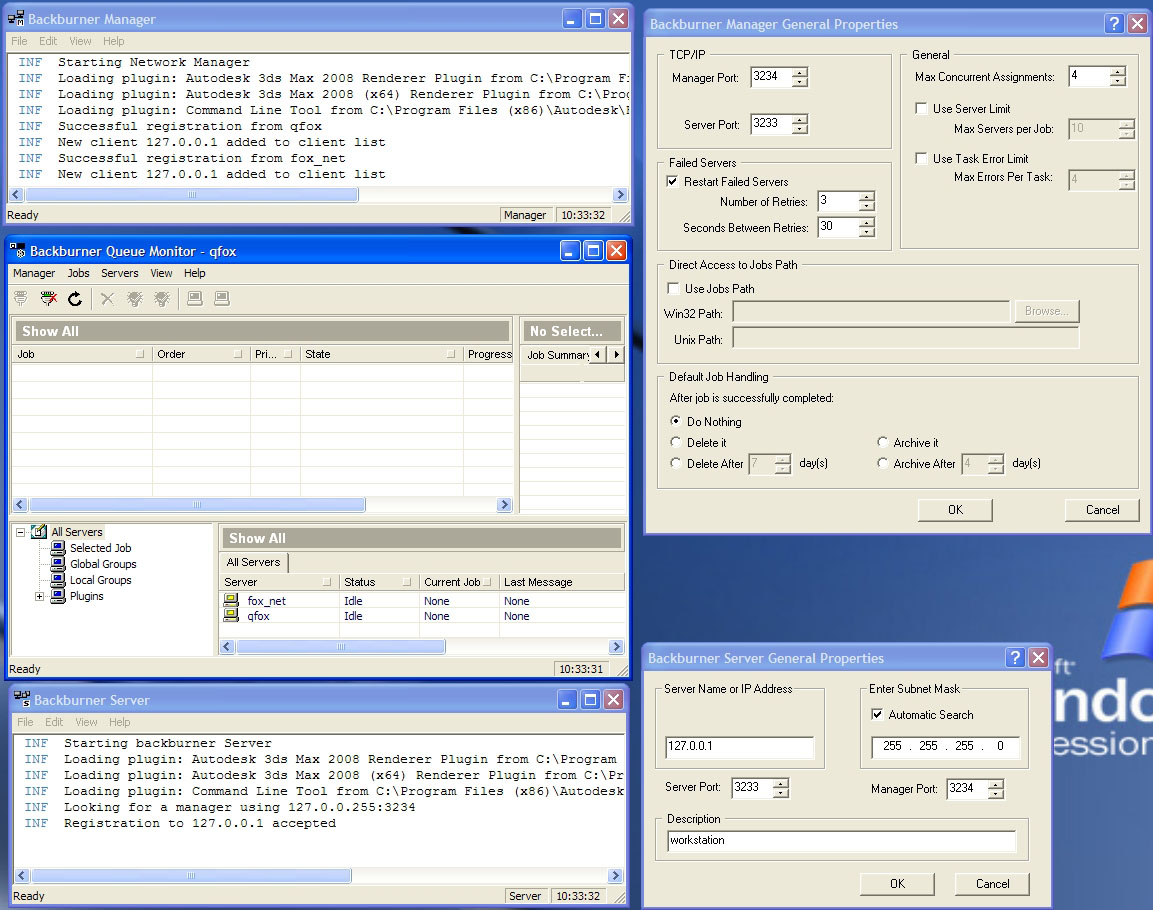The width and height of the screenshot is (1153, 910).
Task: Toggle Automatic Search checkbox
Action: 877,714
